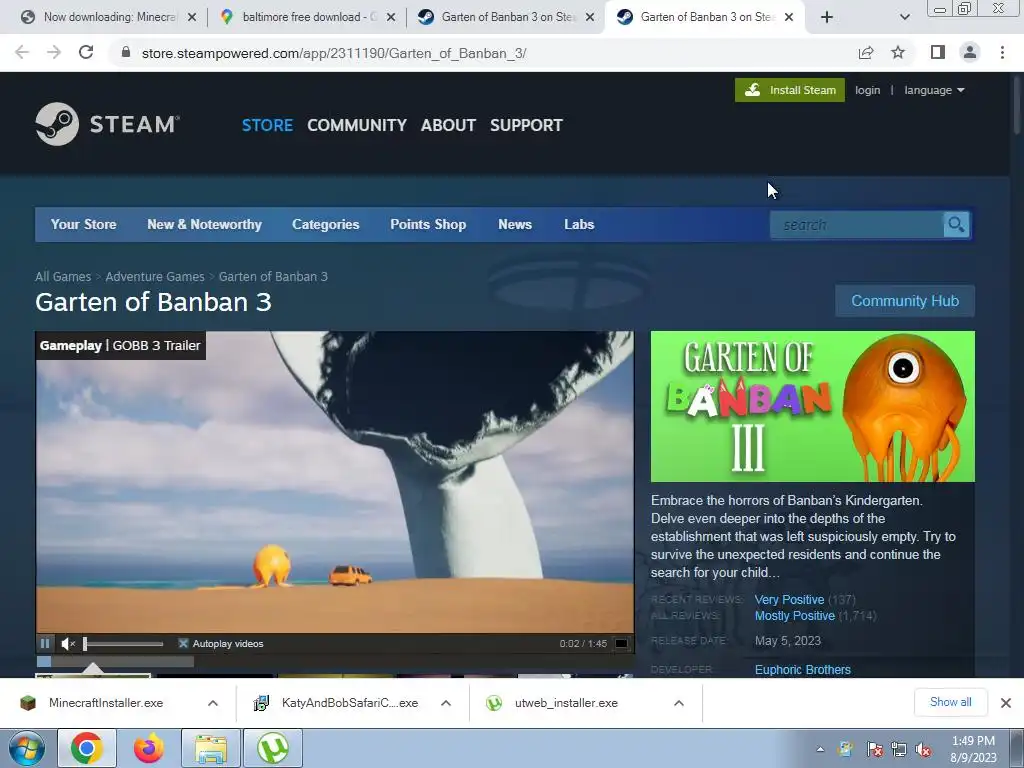Open a new browser tab
Viewport: 1024px width, 768px height.
click(827, 17)
